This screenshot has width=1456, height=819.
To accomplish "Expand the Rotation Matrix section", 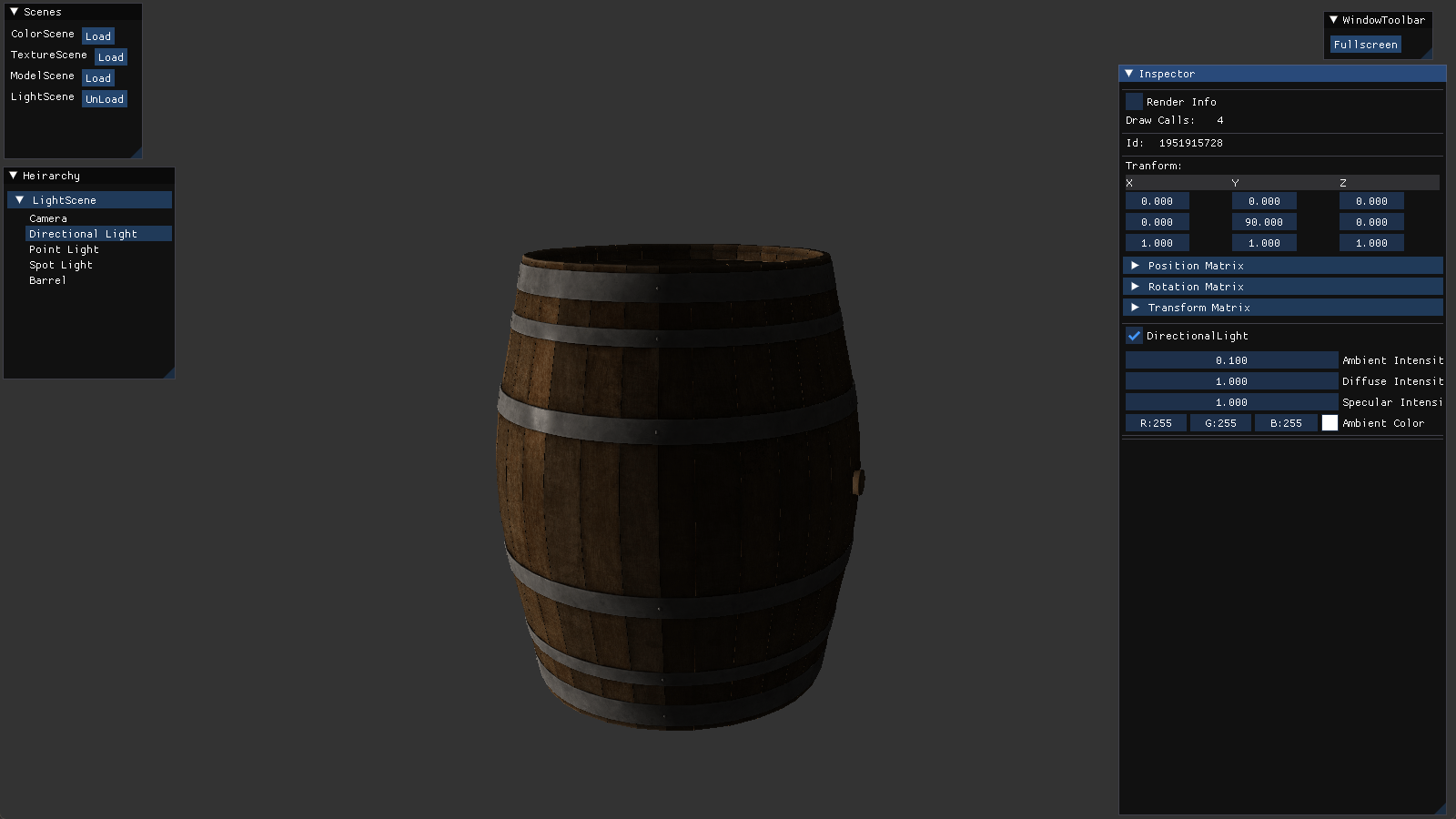I will coord(1283,287).
